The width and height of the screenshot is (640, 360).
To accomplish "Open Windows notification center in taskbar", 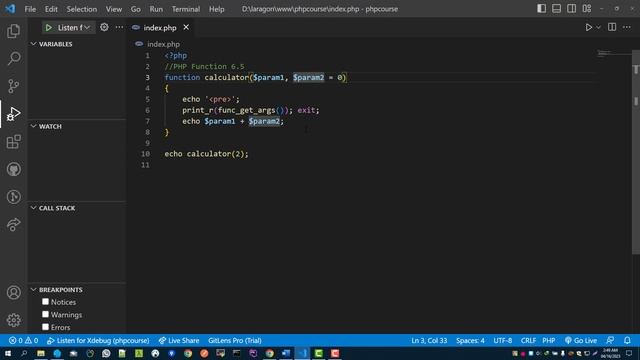I will 629,353.
